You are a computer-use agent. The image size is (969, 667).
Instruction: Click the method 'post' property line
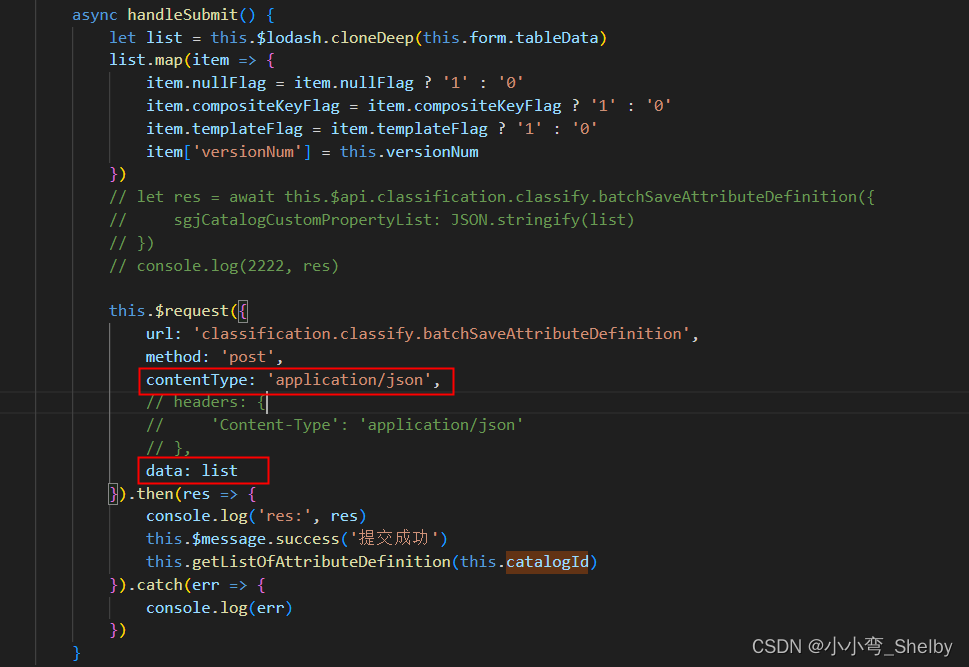[x=210, y=356]
